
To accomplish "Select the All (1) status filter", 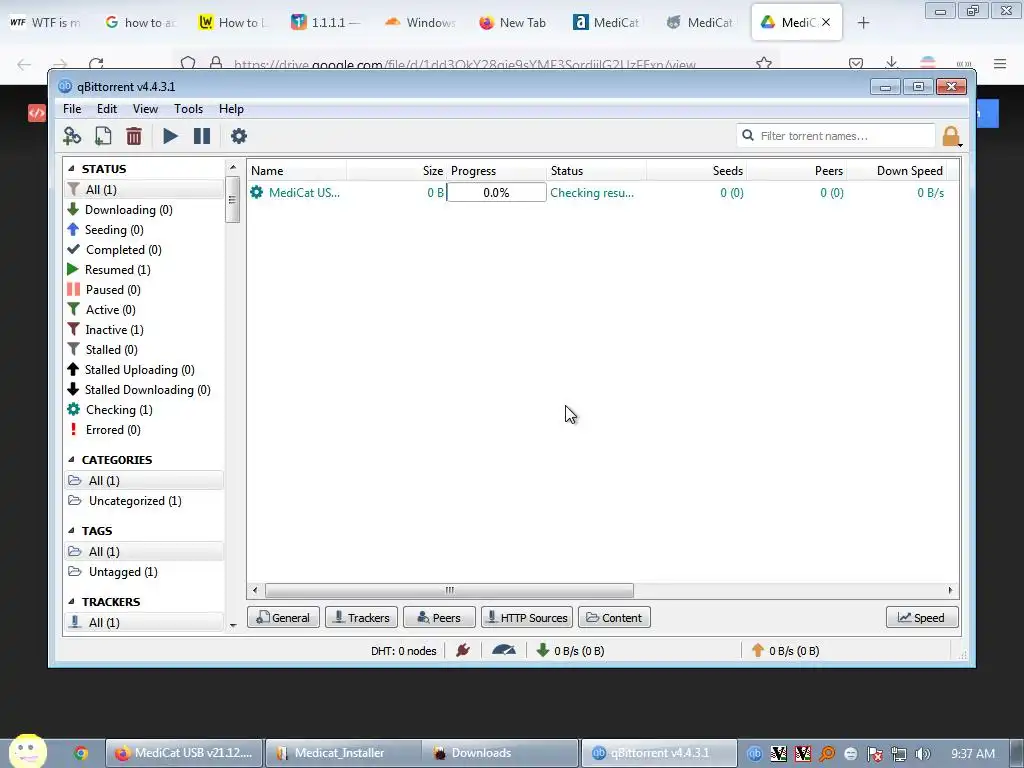I will coord(144,189).
